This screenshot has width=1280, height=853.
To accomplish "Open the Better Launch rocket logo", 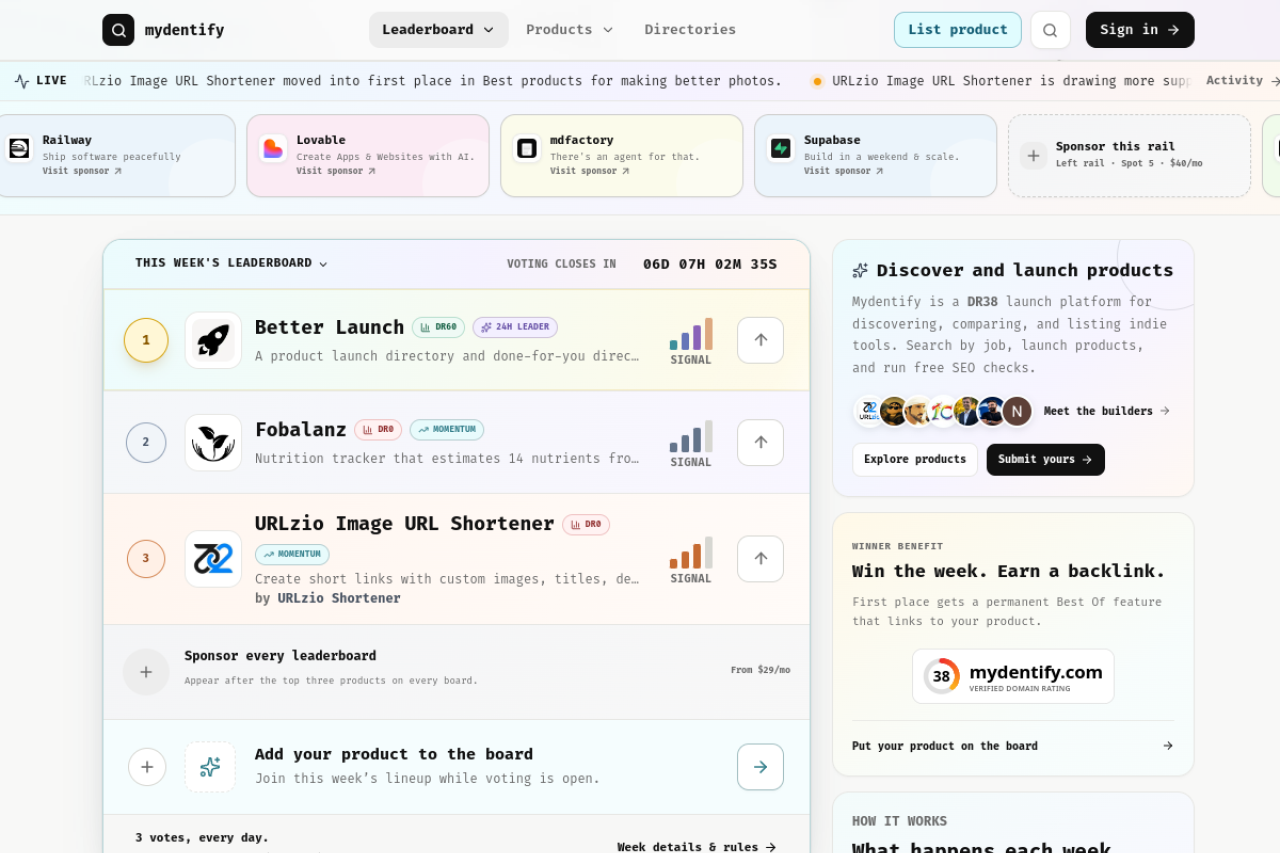I will (213, 340).
